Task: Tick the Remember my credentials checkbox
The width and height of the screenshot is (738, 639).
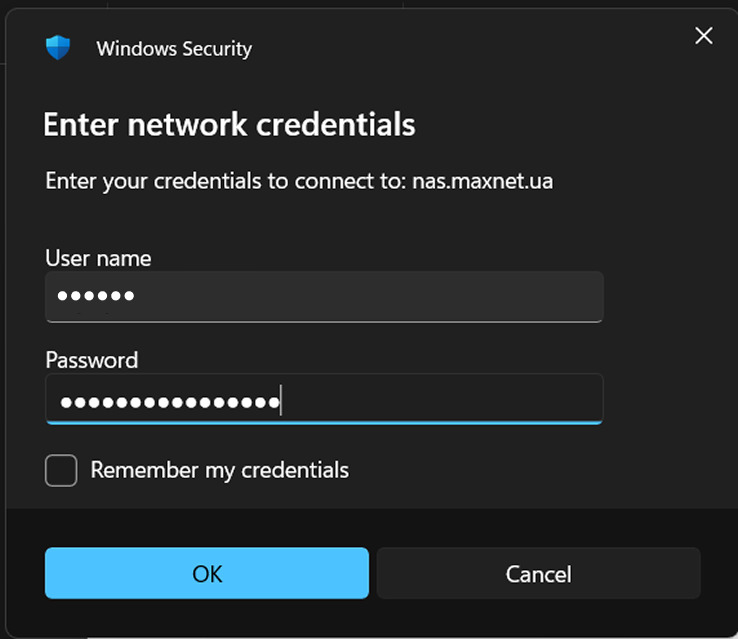Action: pos(61,470)
